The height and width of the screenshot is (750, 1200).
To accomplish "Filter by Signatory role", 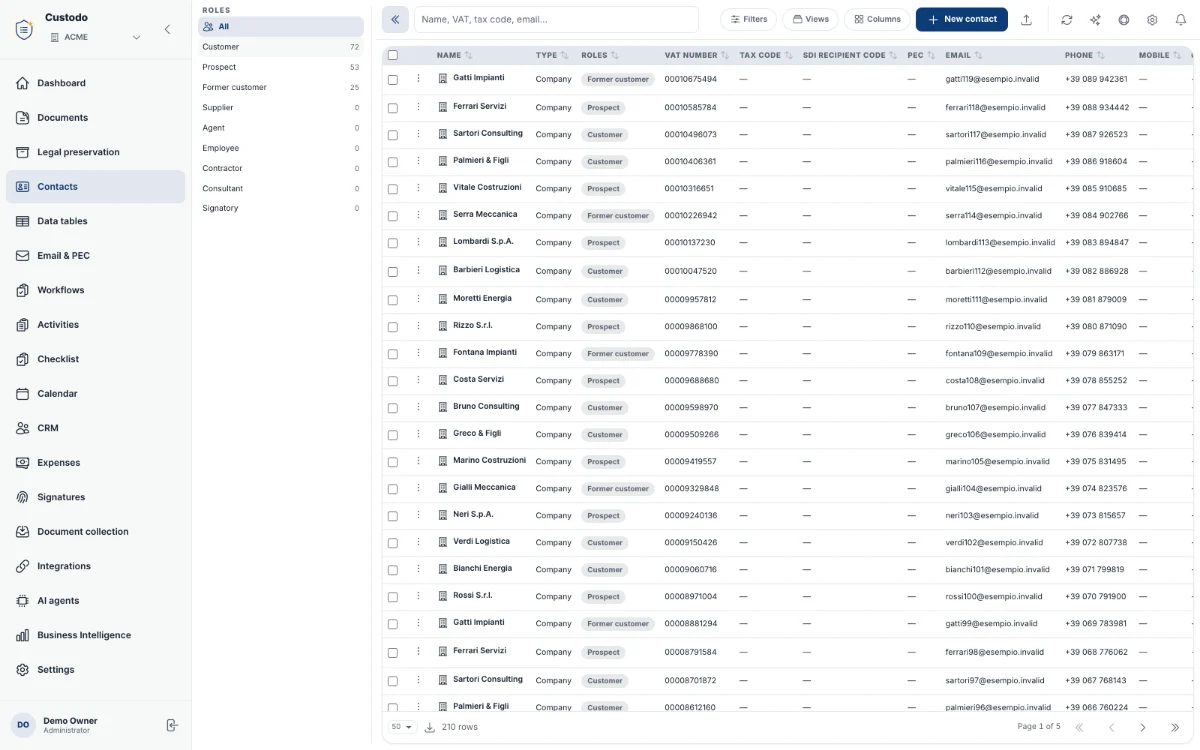I will pos(280,208).
